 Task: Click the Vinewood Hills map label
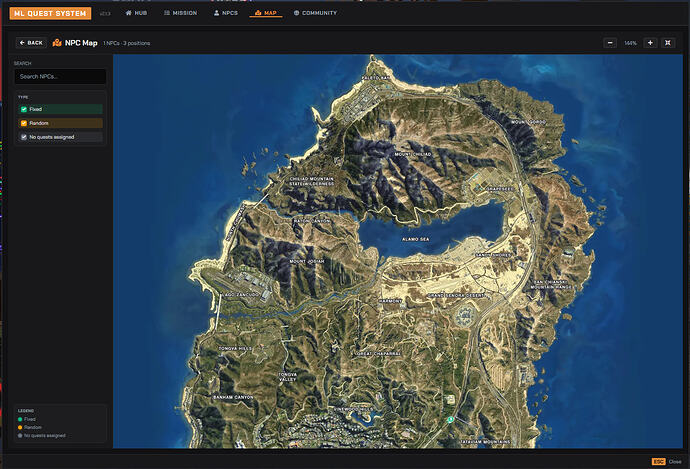pos(353,409)
